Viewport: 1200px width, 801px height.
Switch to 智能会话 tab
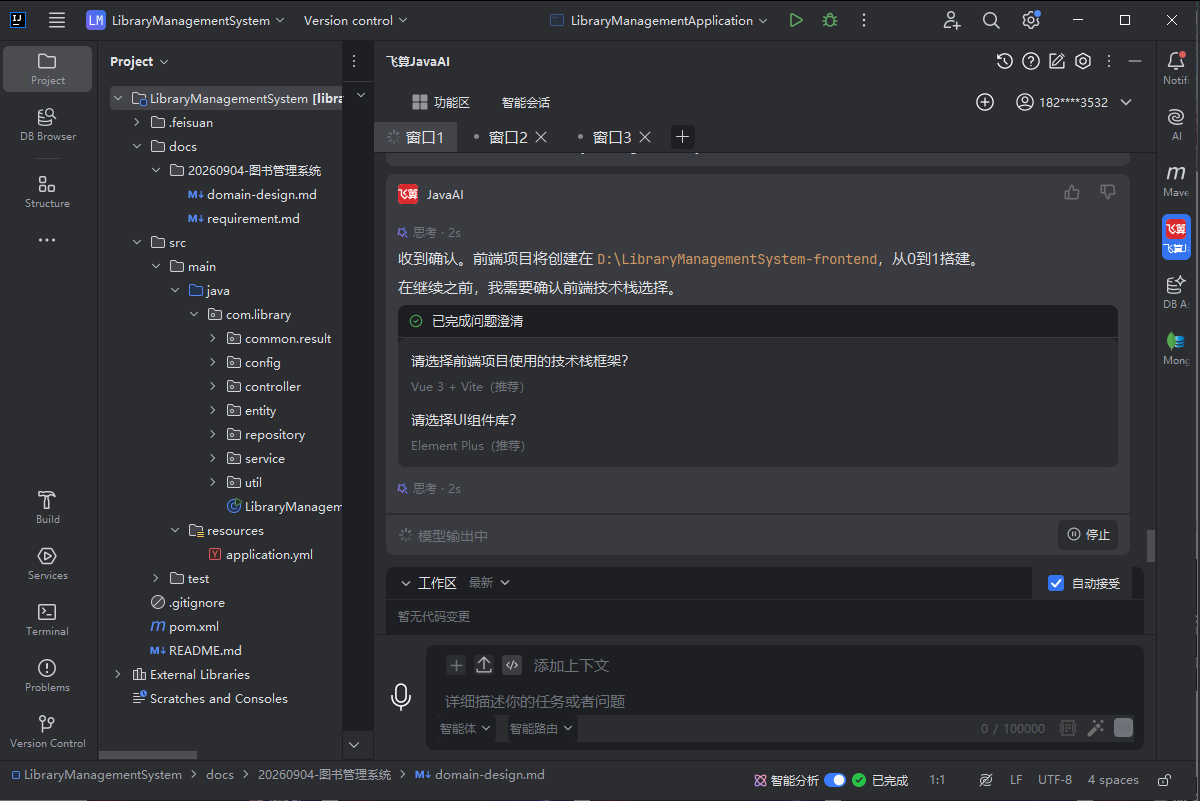[526, 102]
